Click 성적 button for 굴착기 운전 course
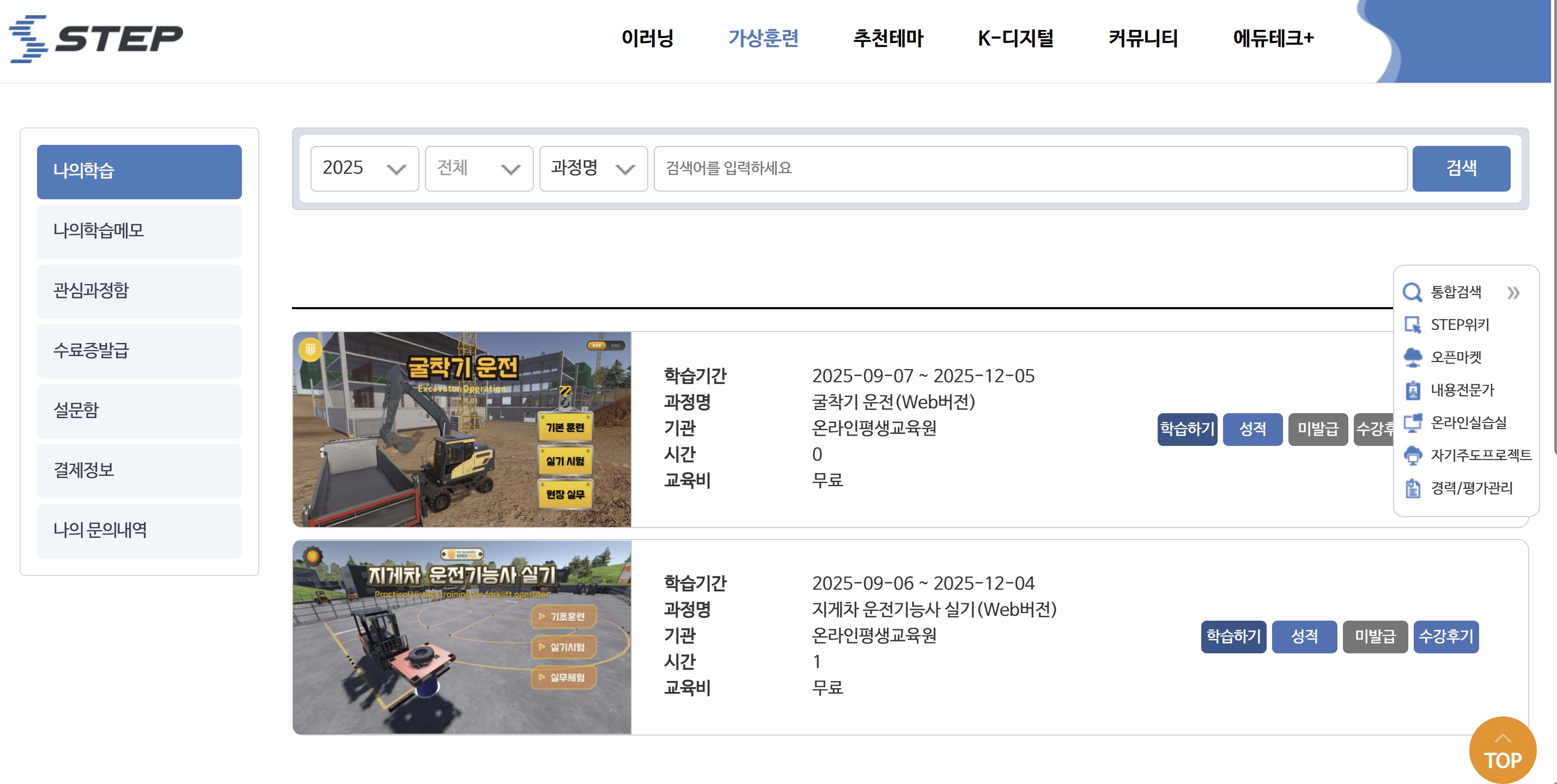Screen dimensions: 1557x784 pyautogui.click(x=1252, y=430)
